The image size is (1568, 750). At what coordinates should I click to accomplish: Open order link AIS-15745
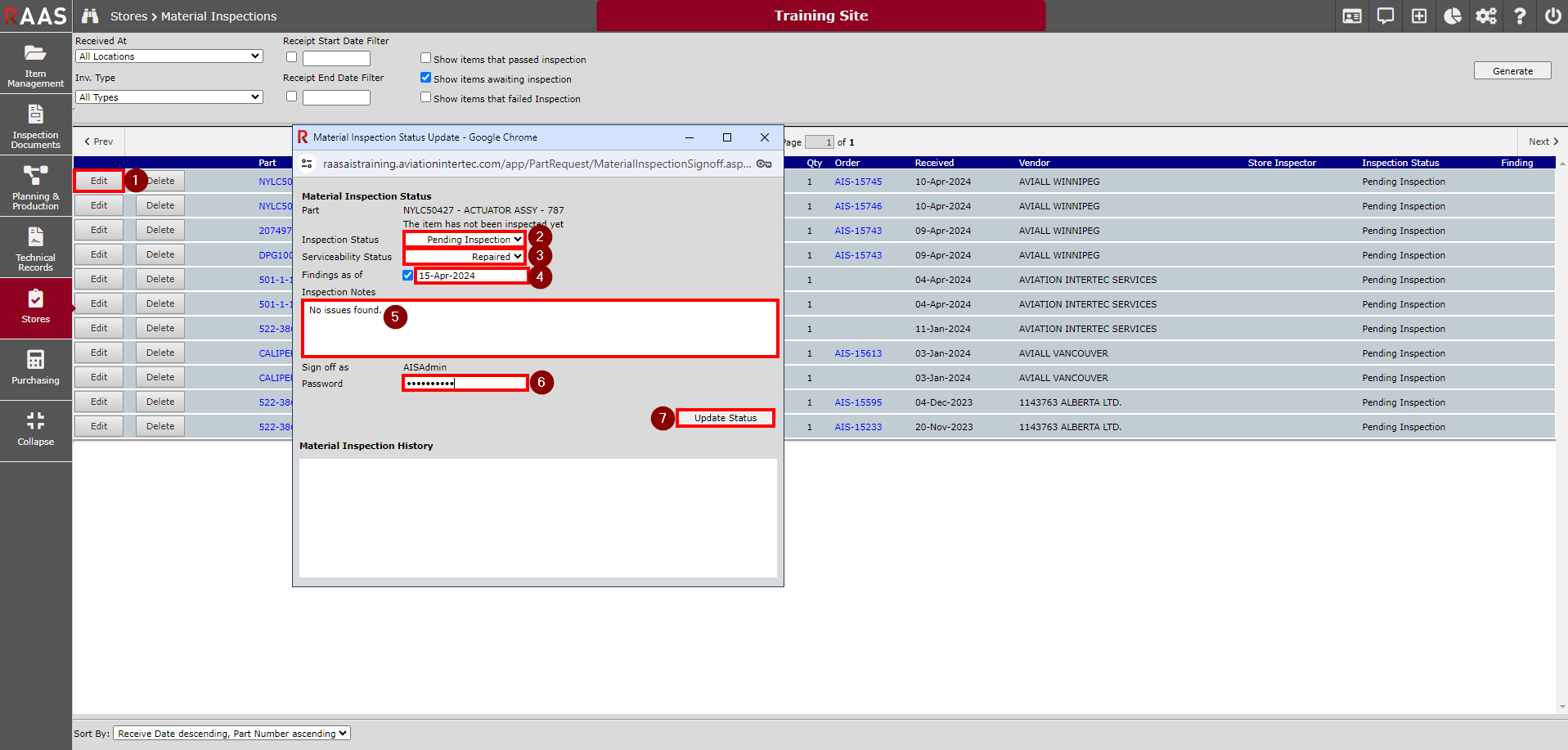858,182
